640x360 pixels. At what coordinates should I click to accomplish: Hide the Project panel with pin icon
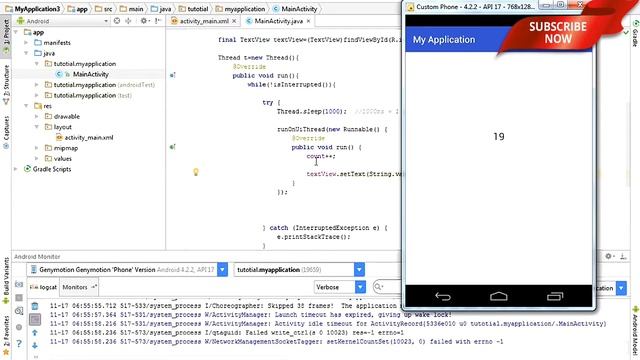tap(158, 20)
